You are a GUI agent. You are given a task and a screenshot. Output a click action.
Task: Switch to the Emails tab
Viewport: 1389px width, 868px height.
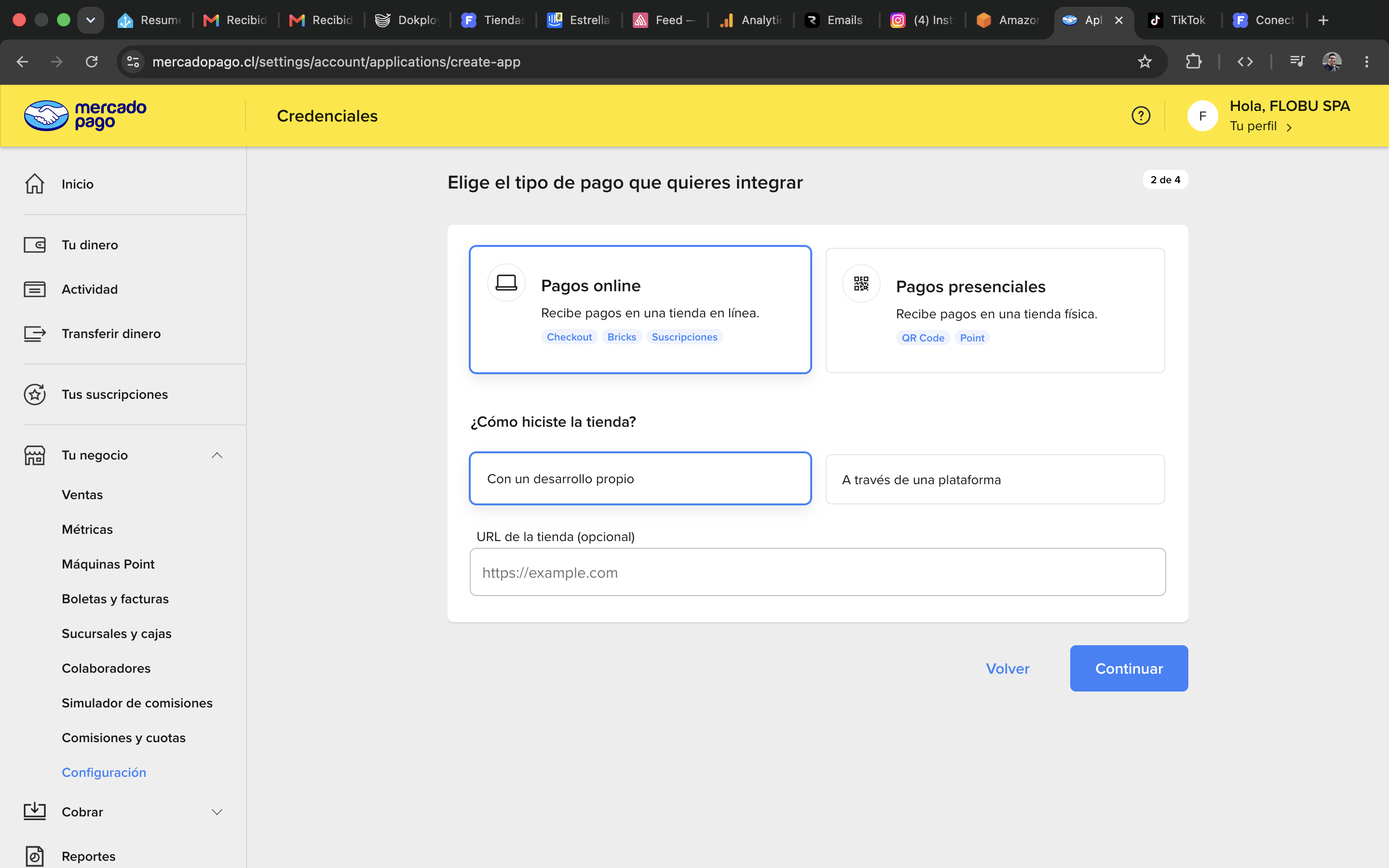(836, 20)
